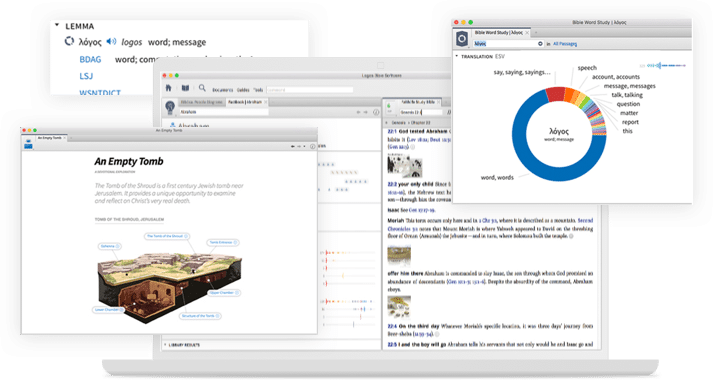Image resolution: width=713 pixels, height=380 pixels.
Task: Open Search magnifier in Logos toolbar
Action: pyautogui.click(x=202, y=88)
